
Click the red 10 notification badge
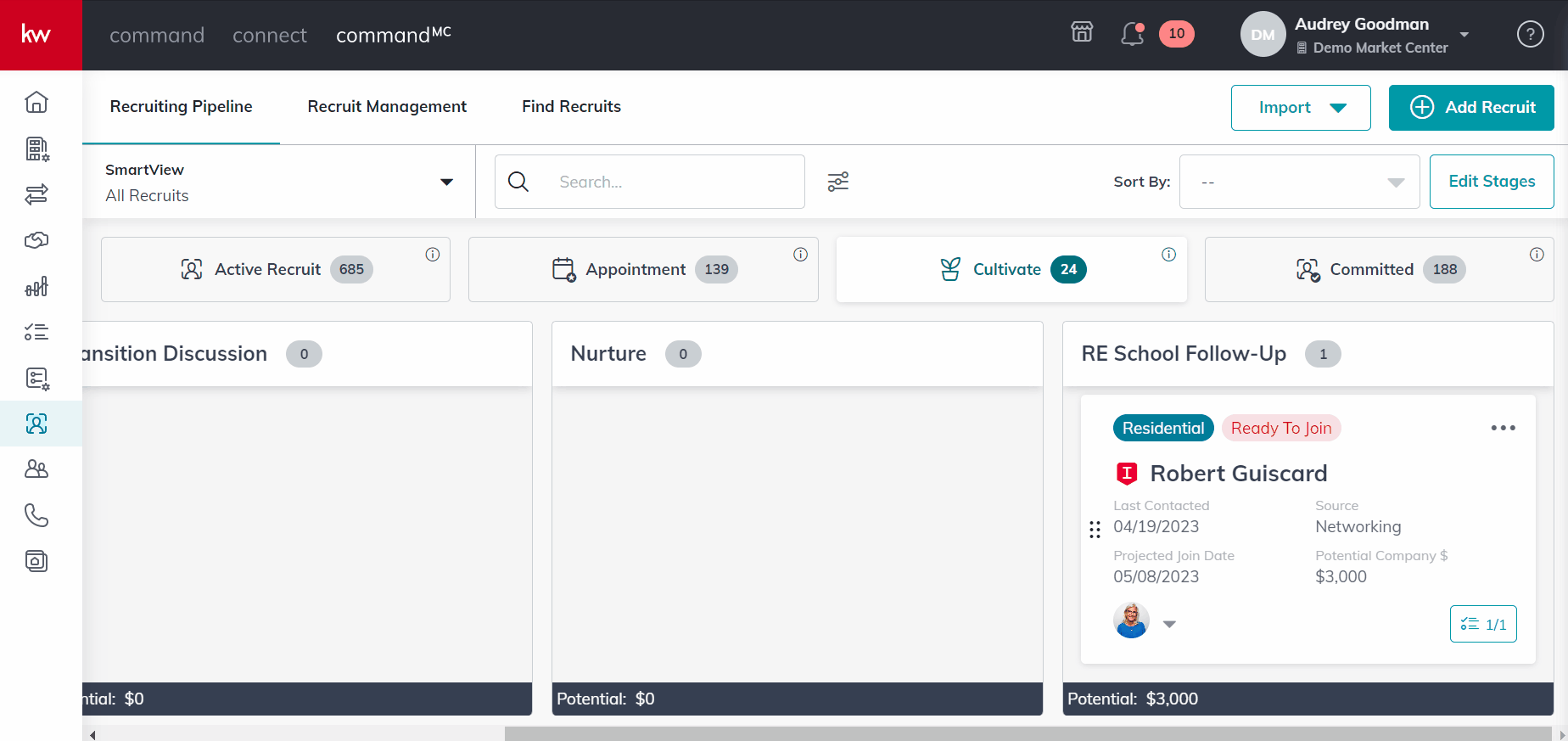pyautogui.click(x=1176, y=34)
